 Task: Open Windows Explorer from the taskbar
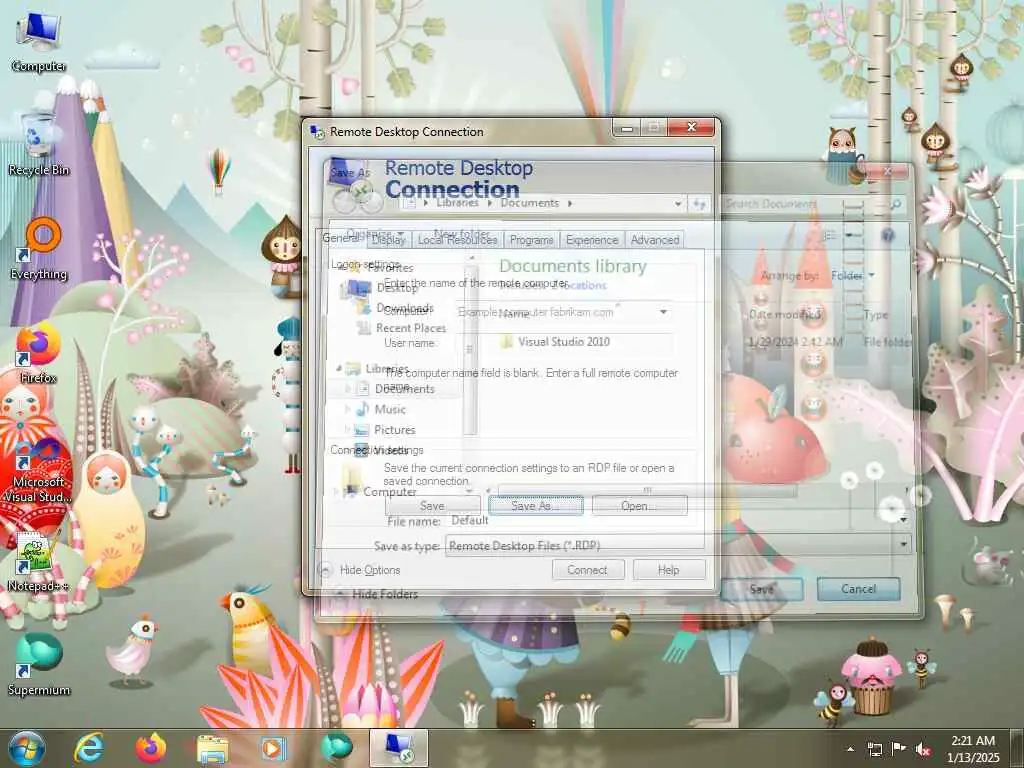[212, 748]
